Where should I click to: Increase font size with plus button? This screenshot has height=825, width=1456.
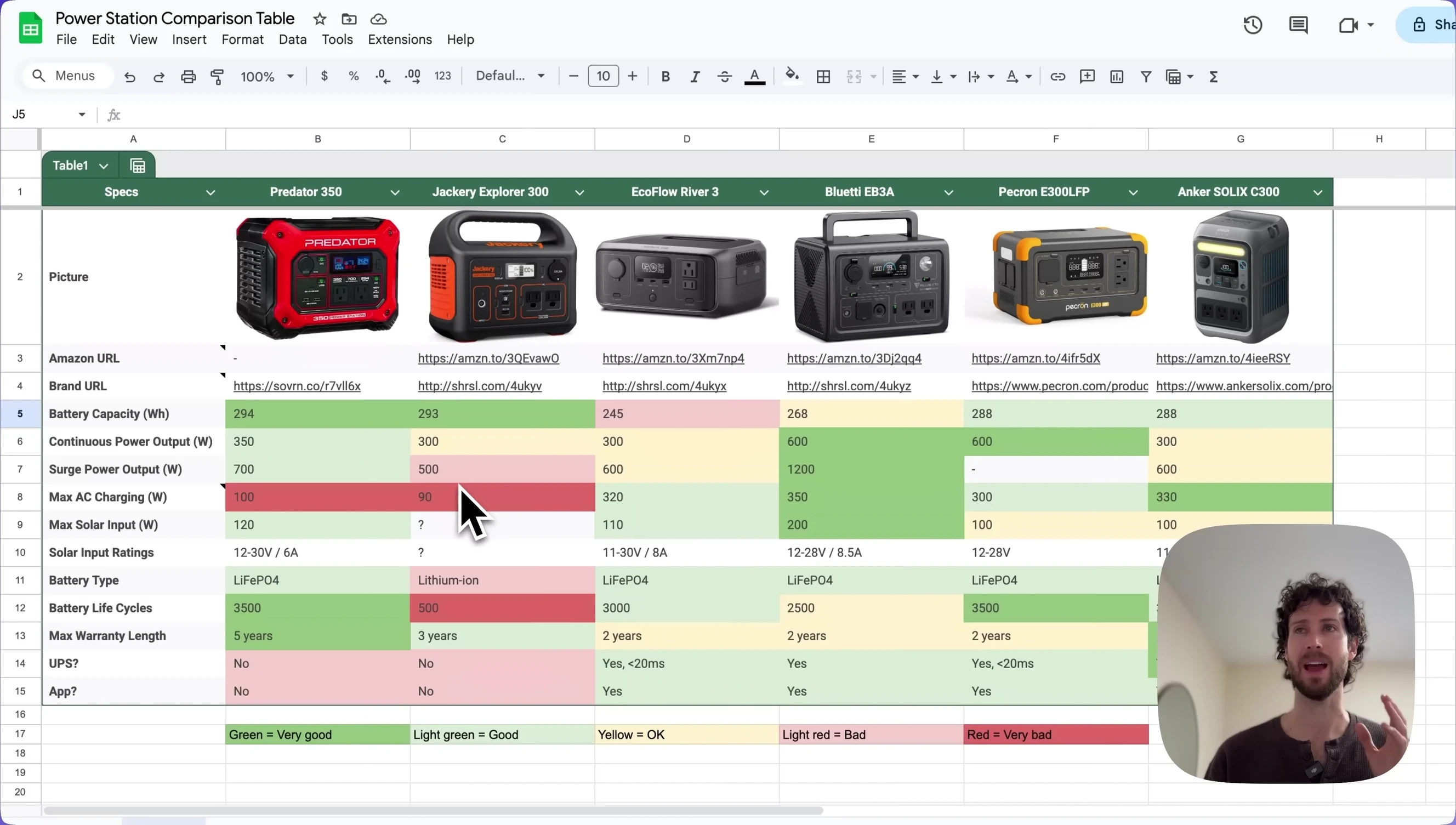click(632, 76)
